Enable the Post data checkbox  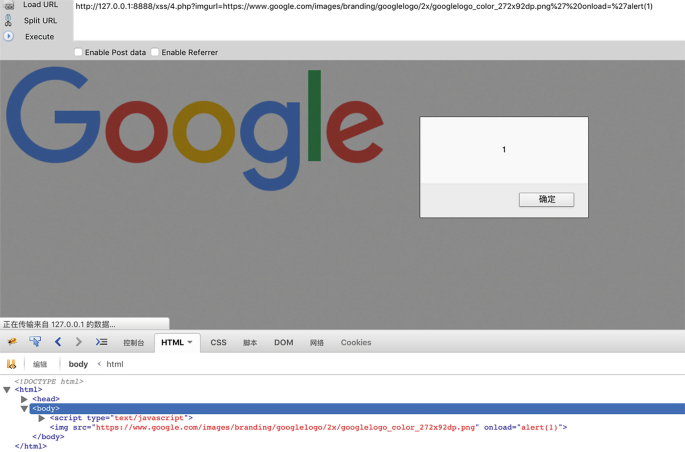point(78,52)
